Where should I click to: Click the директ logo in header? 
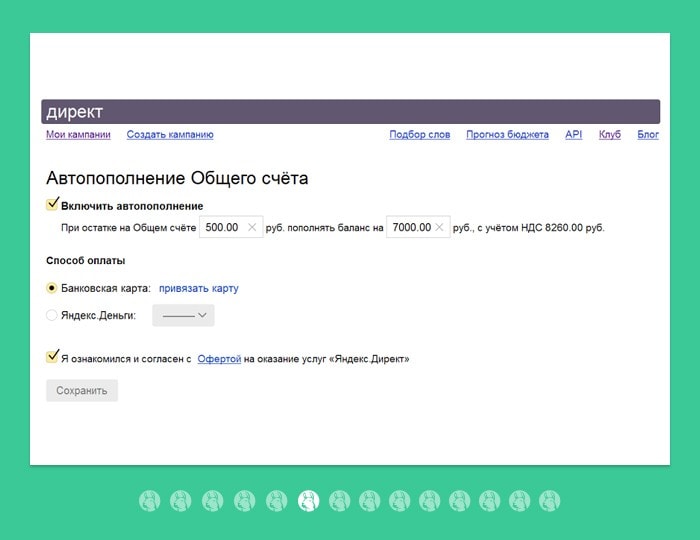pyautogui.click(x=75, y=112)
